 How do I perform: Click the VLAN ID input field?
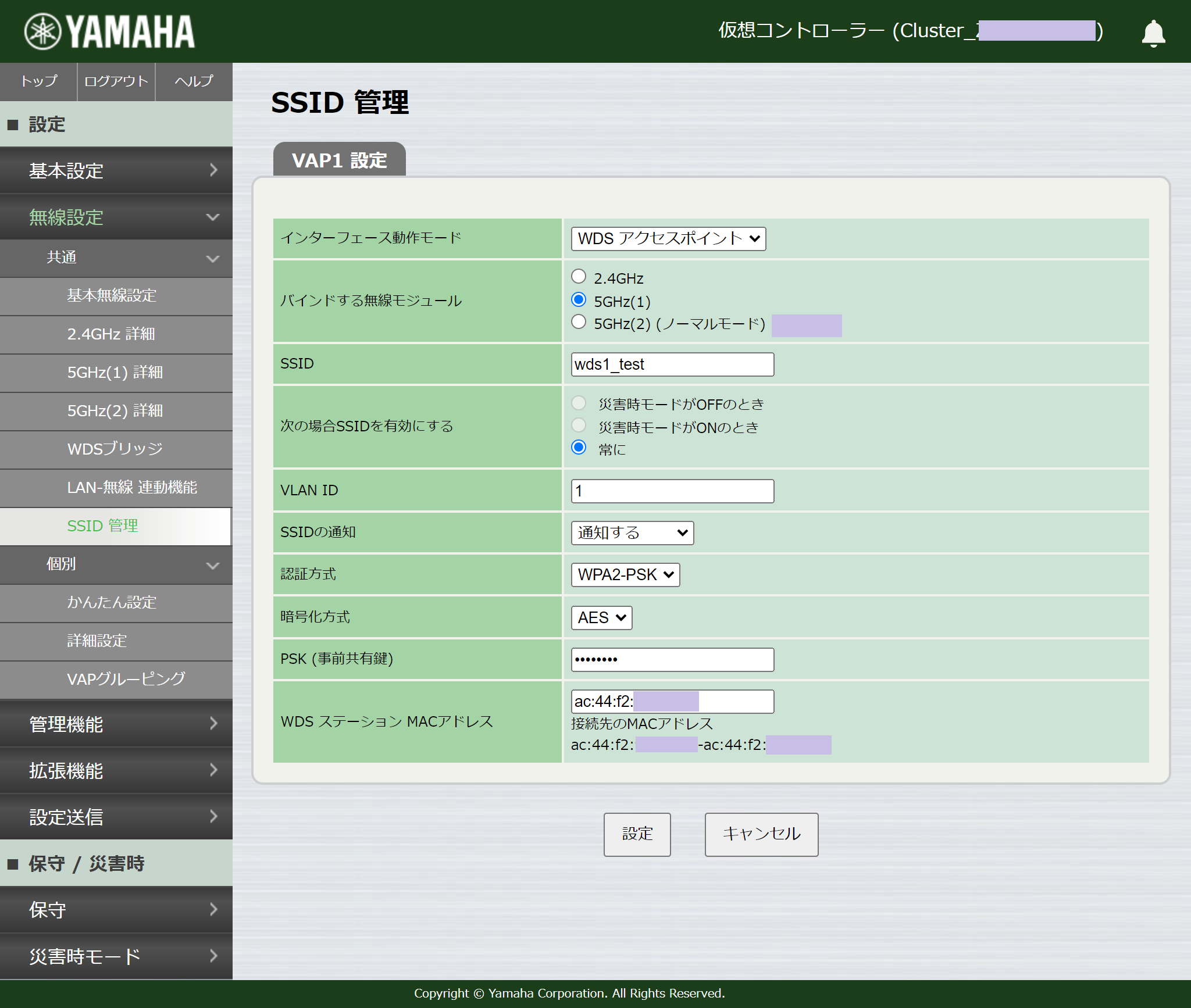(672, 491)
